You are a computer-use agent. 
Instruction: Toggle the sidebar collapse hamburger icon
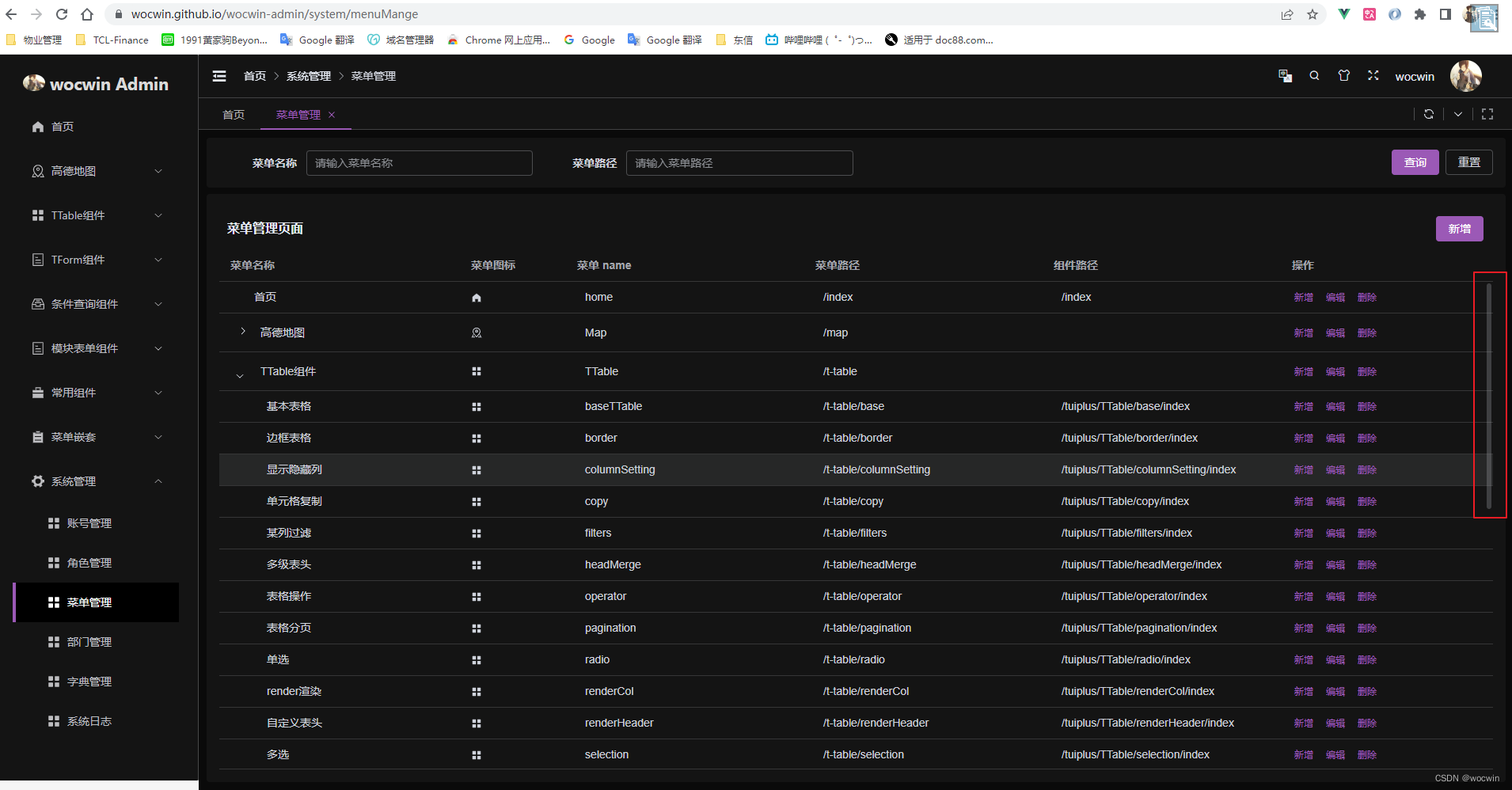219,76
